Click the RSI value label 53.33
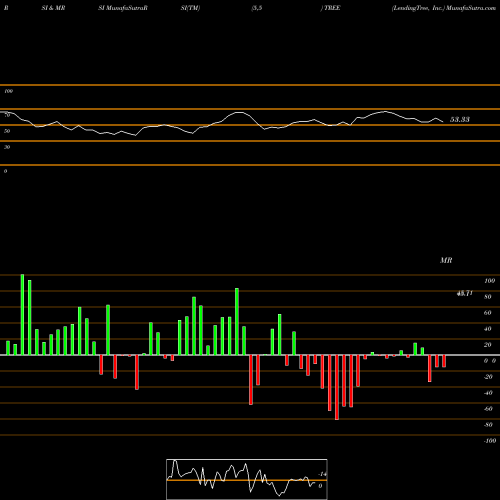Image resolution: width=500 pixels, height=500 pixels. tap(460, 119)
